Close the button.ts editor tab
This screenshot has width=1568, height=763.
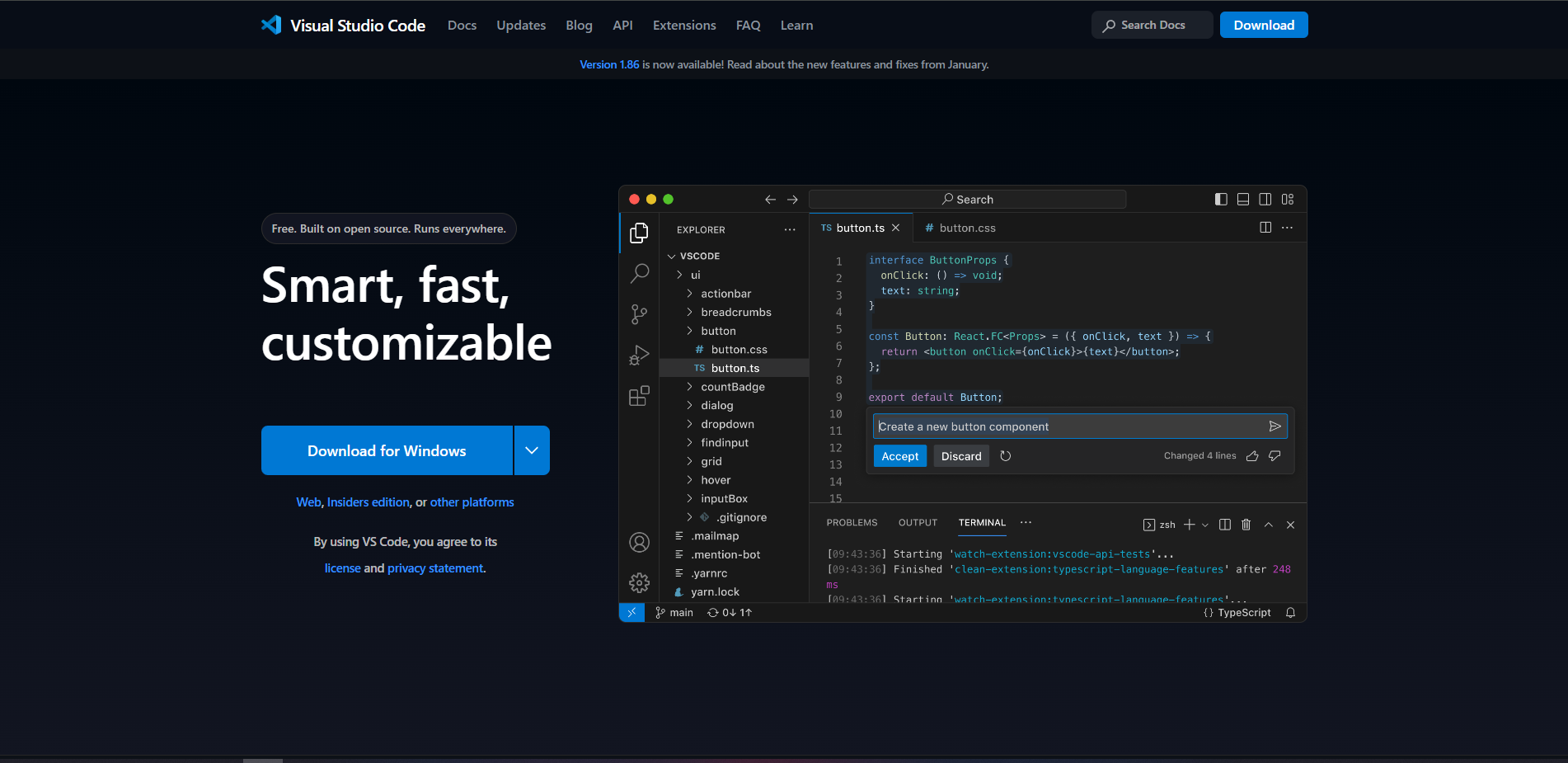pyautogui.click(x=895, y=228)
